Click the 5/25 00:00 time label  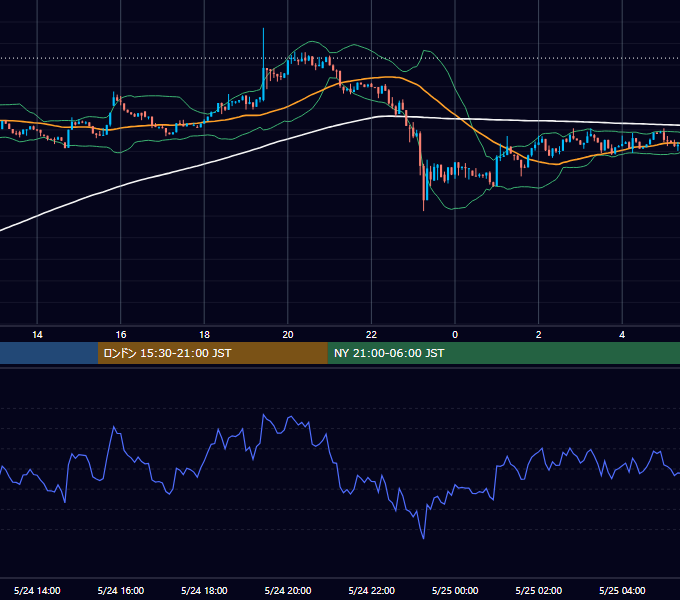point(455,590)
